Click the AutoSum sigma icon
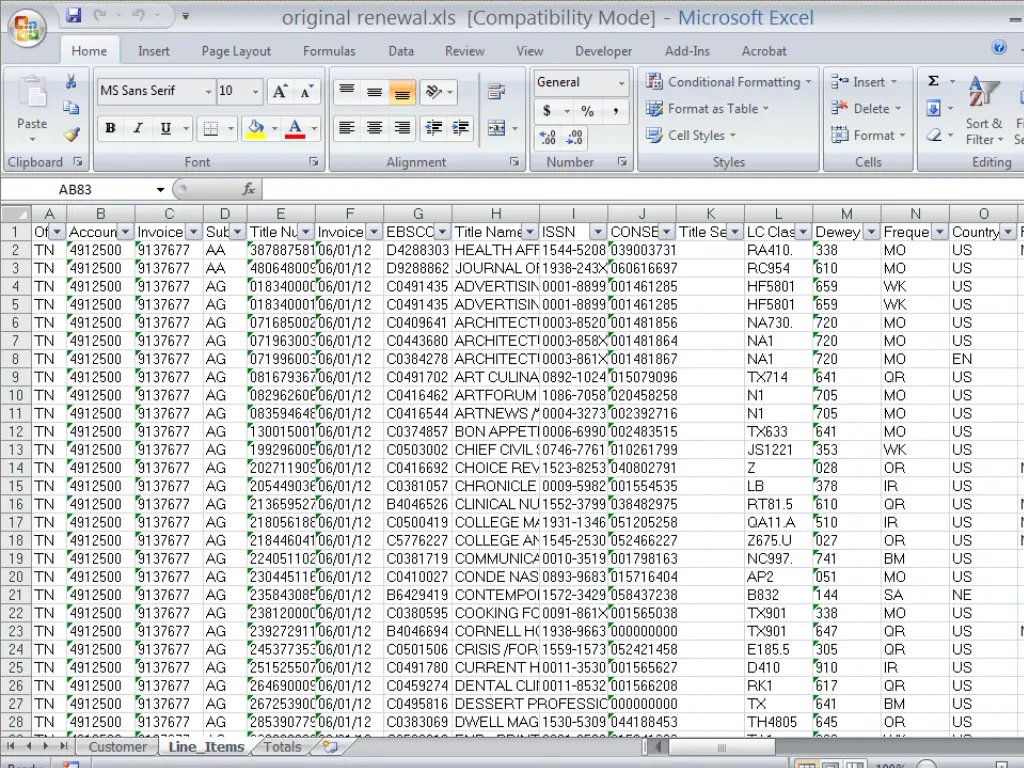Image resolution: width=1024 pixels, height=768 pixels. point(934,80)
